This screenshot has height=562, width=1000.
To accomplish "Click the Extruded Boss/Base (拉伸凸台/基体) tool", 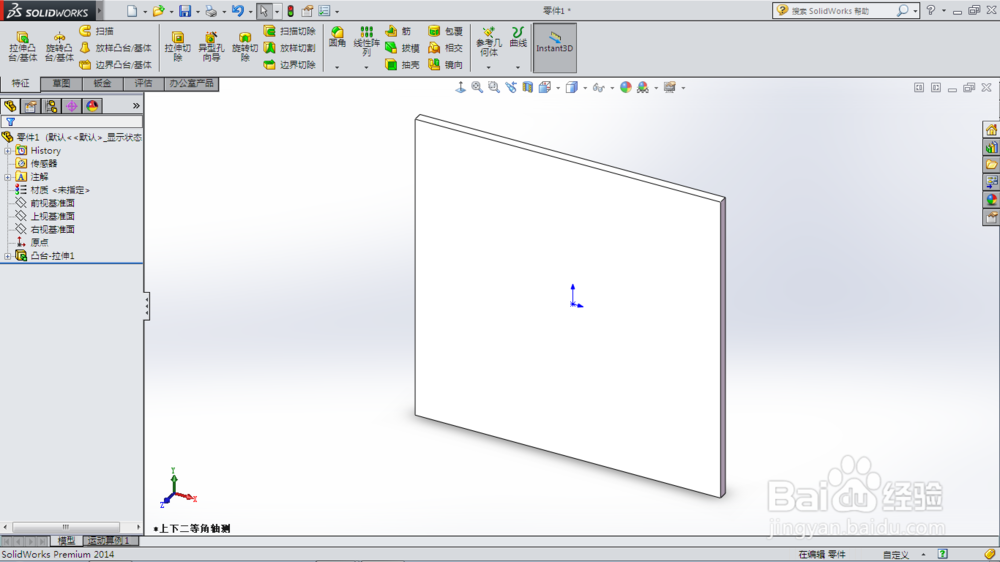I will (x=22, y=47).
